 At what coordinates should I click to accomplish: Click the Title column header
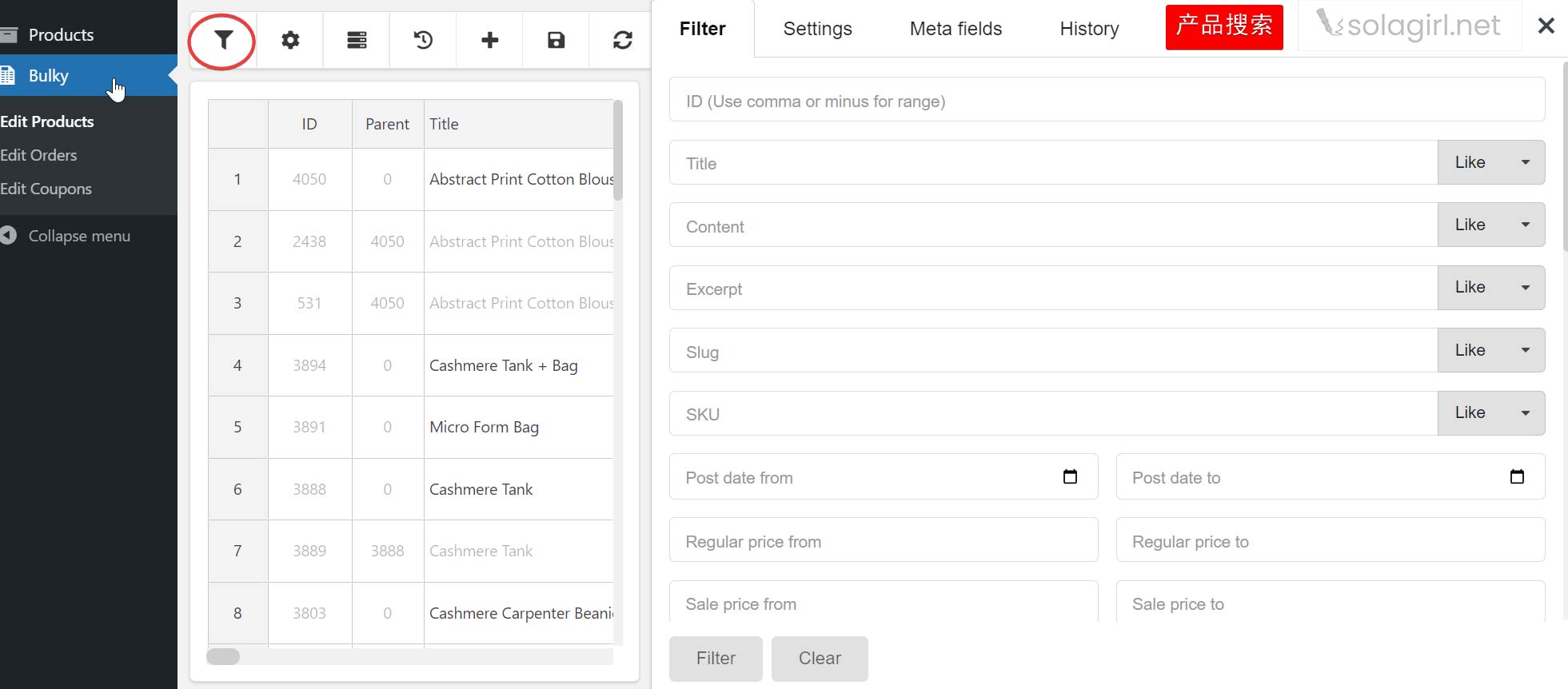click(519, 124)
